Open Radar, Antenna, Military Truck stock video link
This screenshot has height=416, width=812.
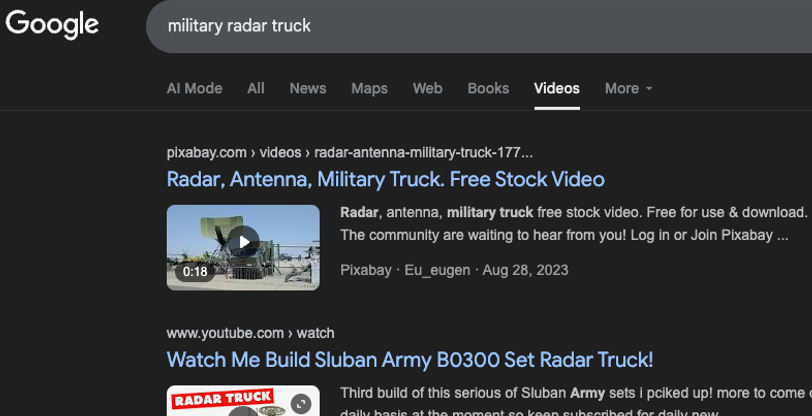pos(385,179)
